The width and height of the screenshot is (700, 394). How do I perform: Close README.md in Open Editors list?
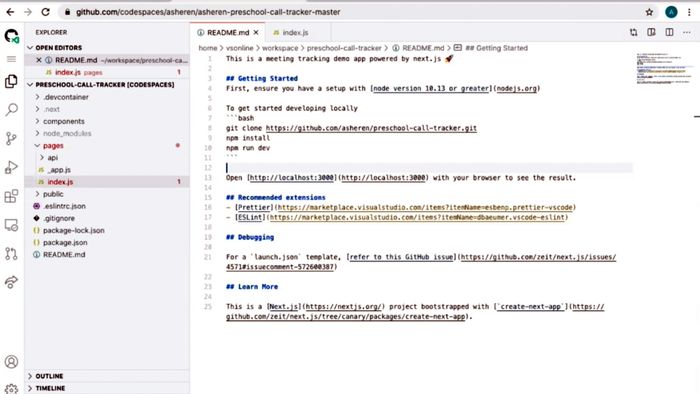click(39, 60)
